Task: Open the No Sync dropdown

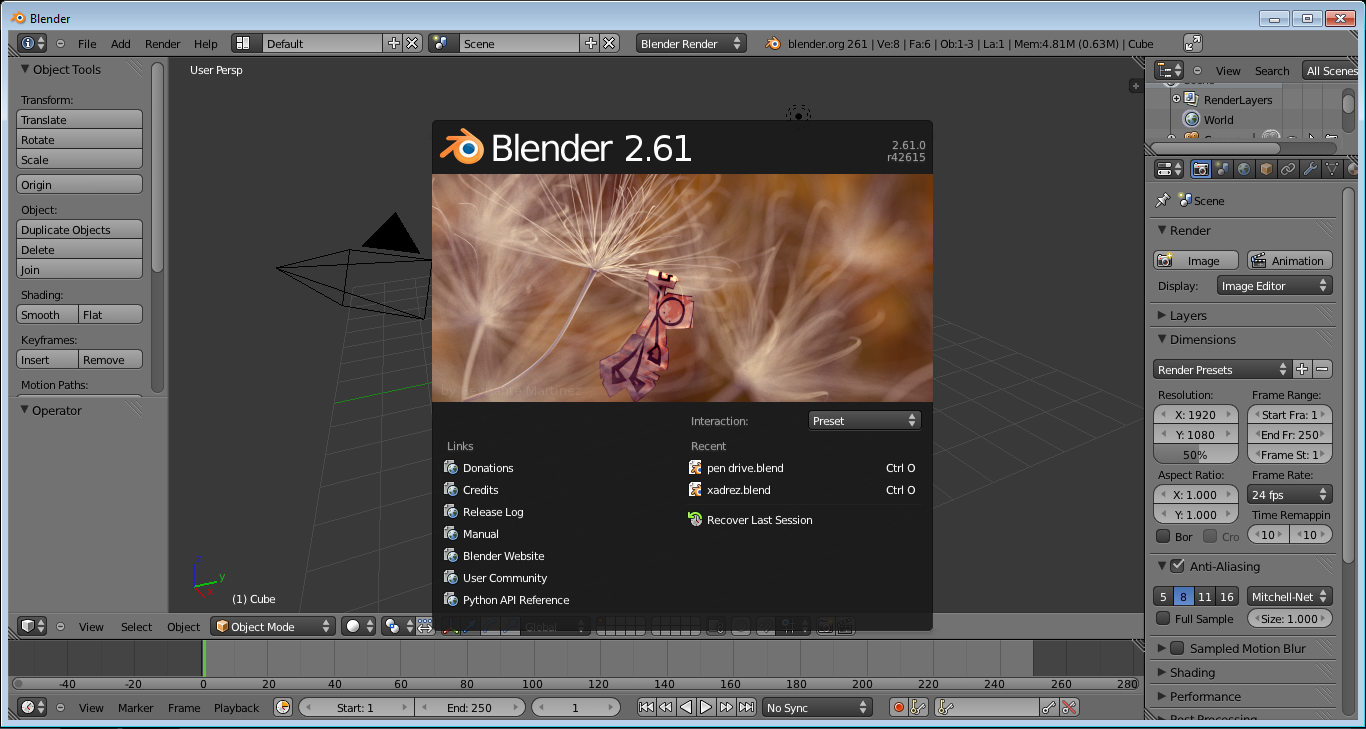Action: click(x=817, y=707)
